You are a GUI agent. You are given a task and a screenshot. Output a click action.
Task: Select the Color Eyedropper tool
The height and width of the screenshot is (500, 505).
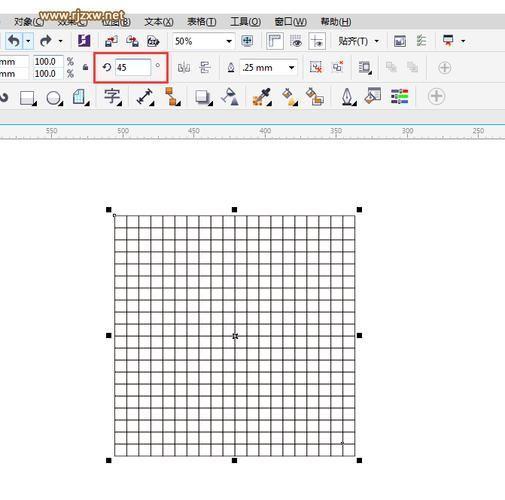point(262,97)
